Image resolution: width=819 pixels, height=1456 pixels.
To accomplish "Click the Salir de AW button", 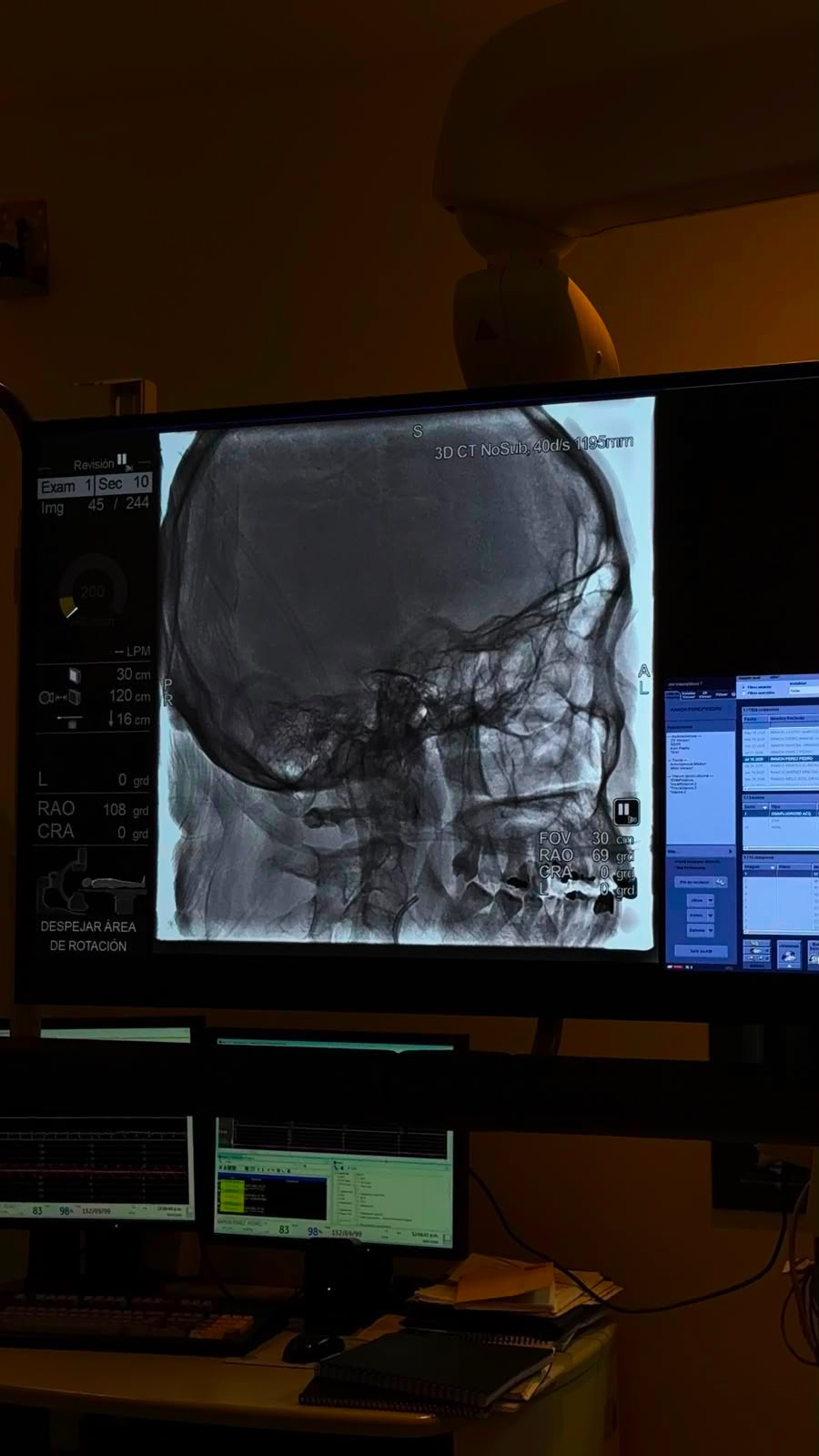I will 701,951.
